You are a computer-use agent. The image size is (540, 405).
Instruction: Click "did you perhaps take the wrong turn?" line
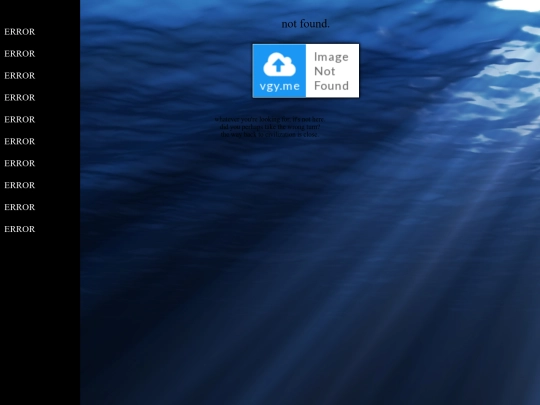point(270,127)
